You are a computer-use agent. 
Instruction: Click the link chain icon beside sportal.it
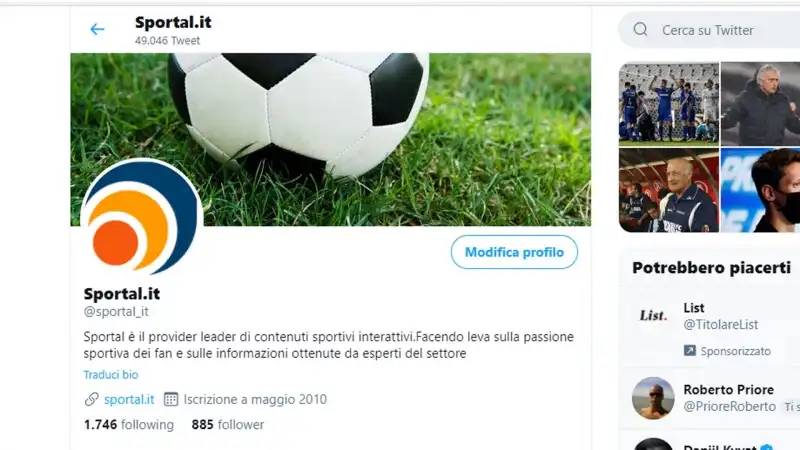tap(91, 399)
